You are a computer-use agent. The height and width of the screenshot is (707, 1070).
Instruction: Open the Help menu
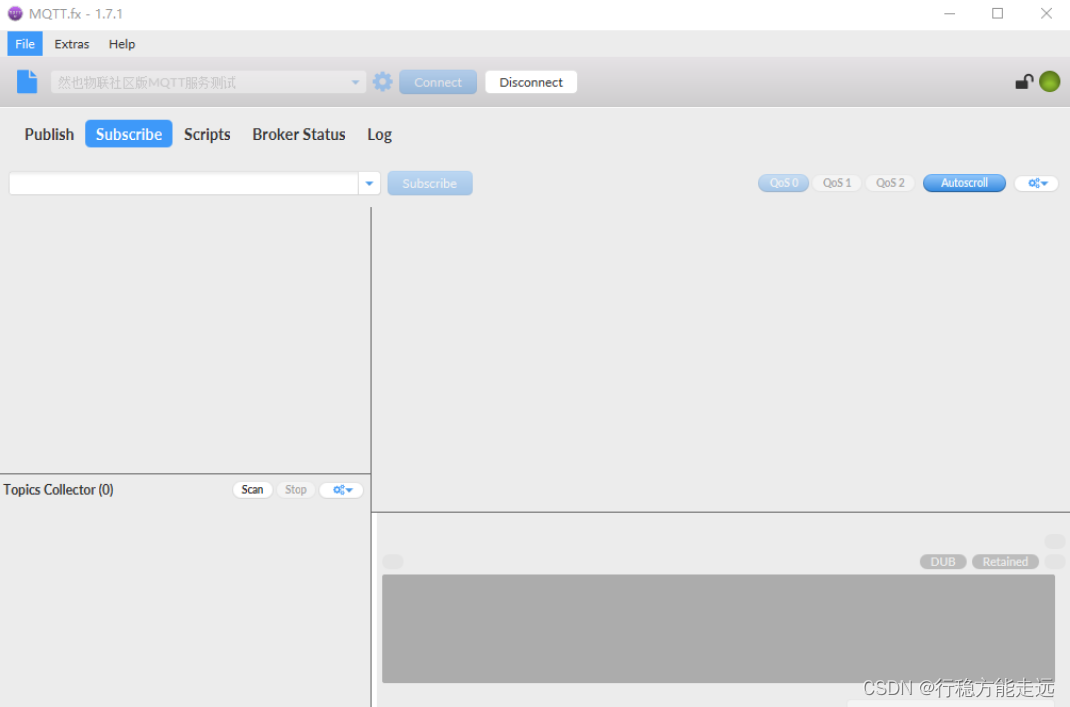coord(121,44)
